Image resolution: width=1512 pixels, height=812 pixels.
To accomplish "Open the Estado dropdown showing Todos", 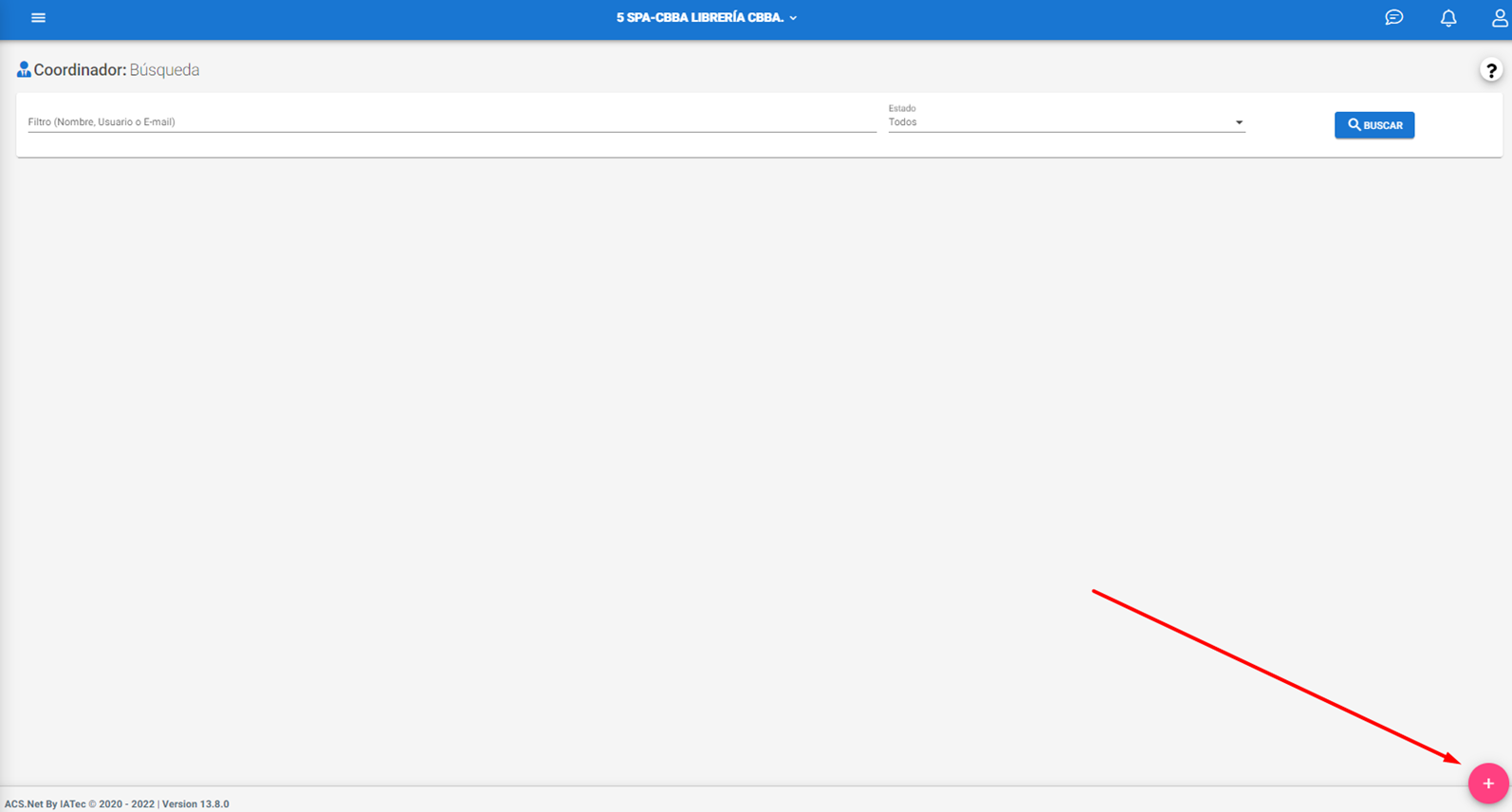I will 1066,121.
